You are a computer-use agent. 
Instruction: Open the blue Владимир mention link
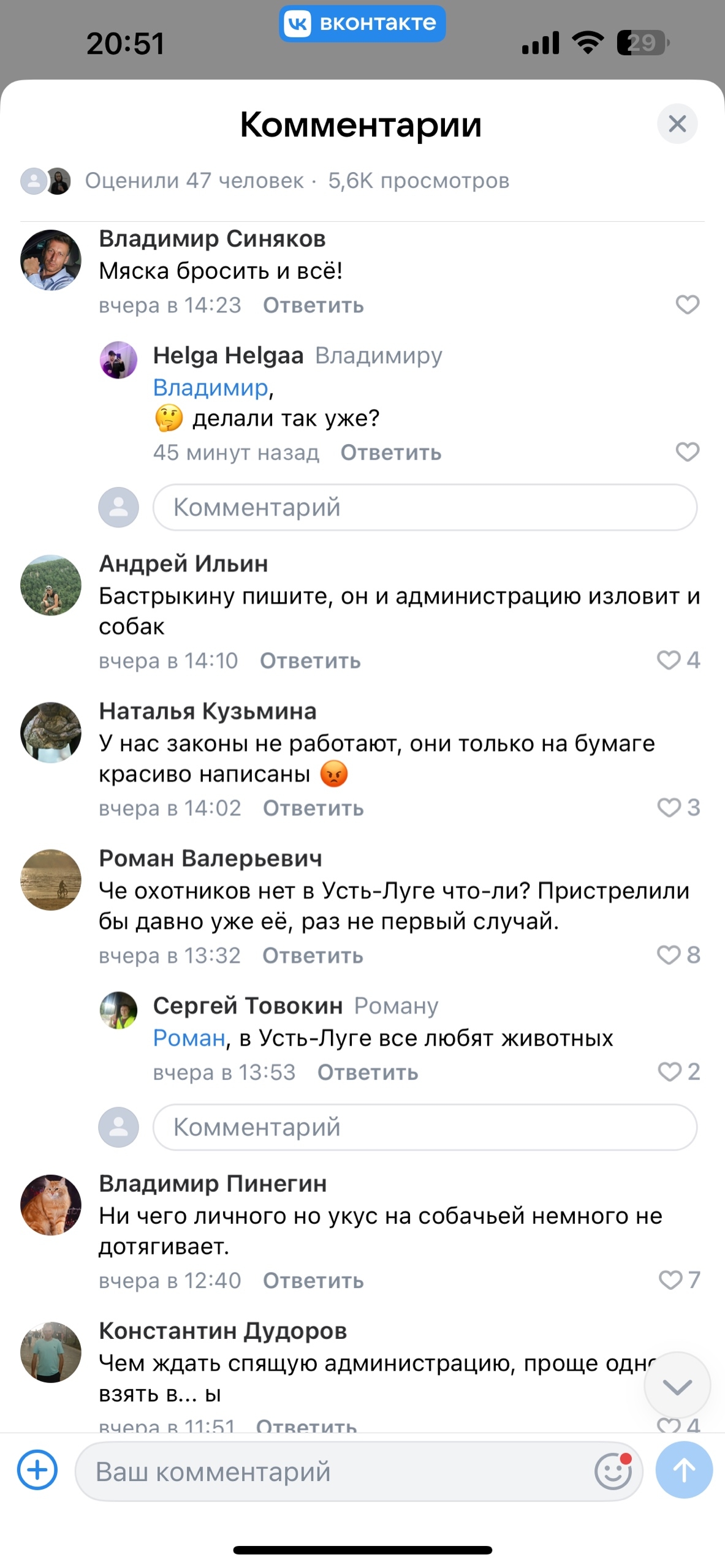tap(210, 388)
